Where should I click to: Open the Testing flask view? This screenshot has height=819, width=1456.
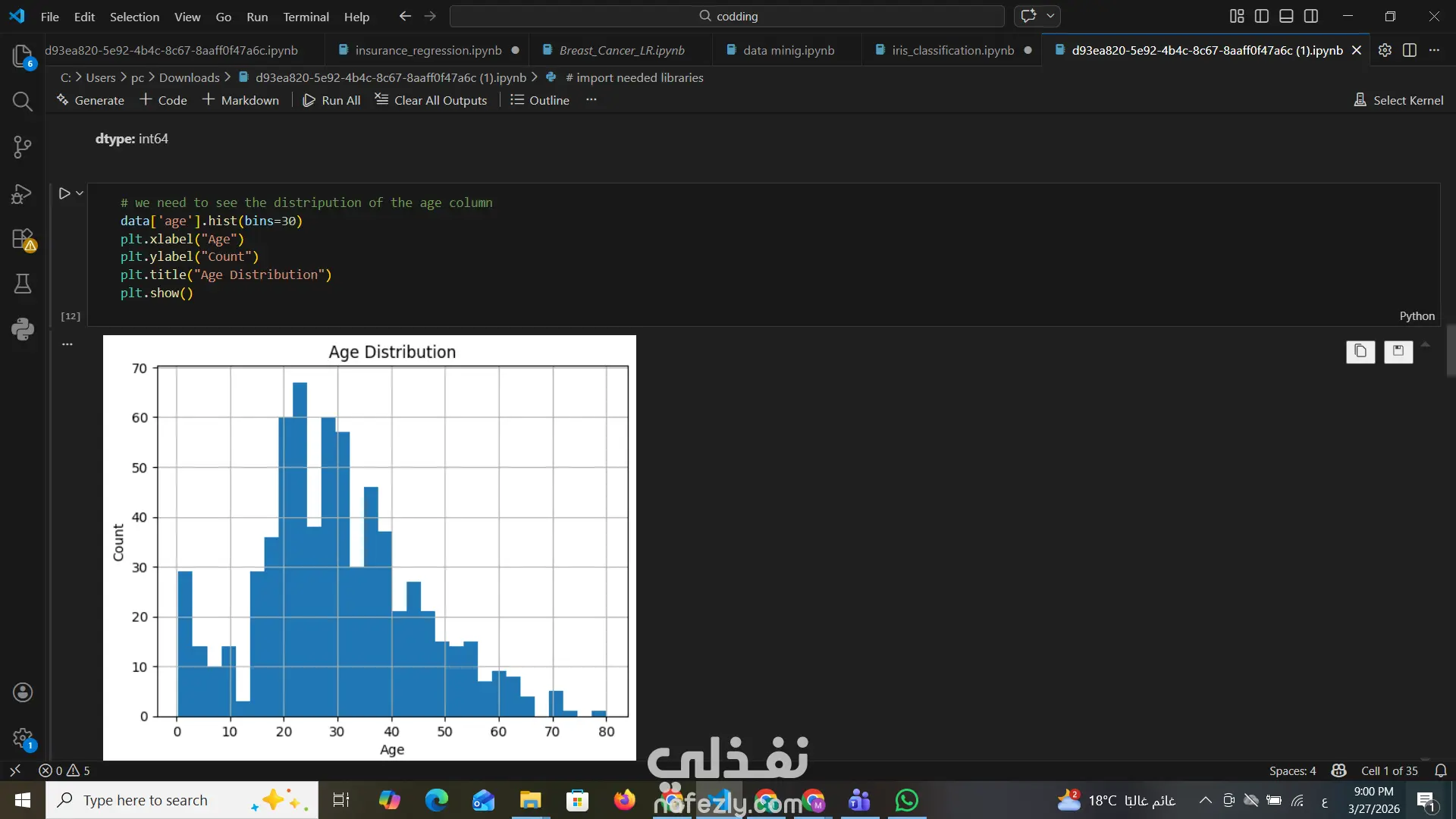point(22,284)
